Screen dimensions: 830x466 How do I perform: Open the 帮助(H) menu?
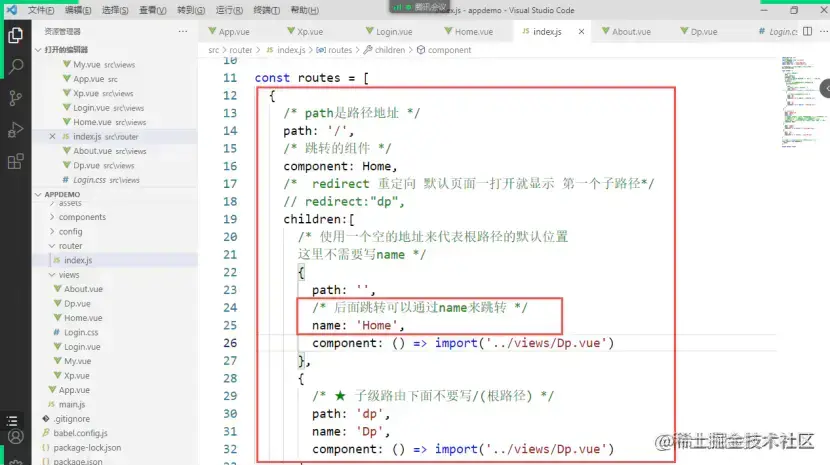tap(304, 10)
